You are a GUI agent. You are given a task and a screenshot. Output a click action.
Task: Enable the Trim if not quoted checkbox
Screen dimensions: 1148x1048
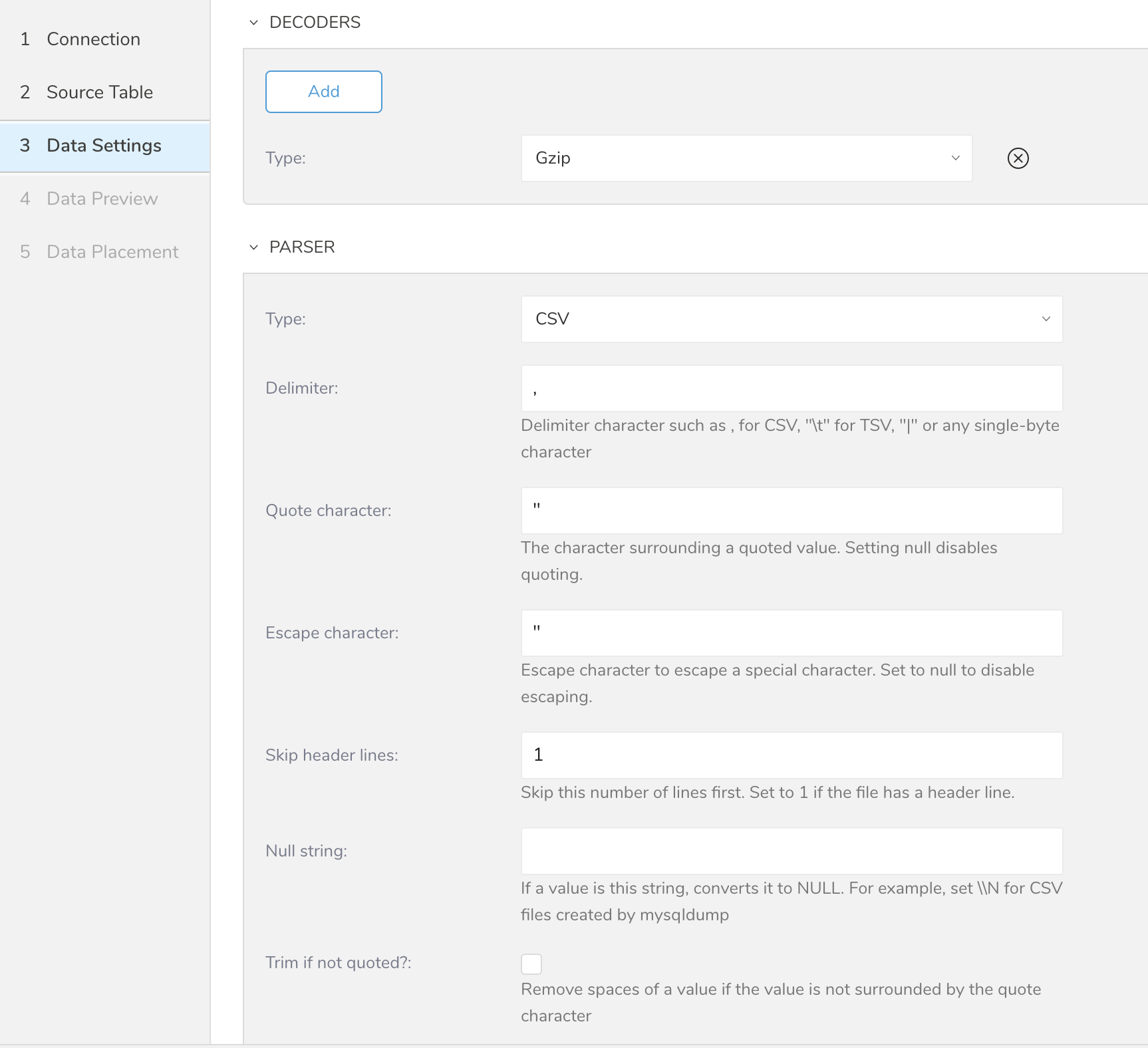(x=531, y=964)
